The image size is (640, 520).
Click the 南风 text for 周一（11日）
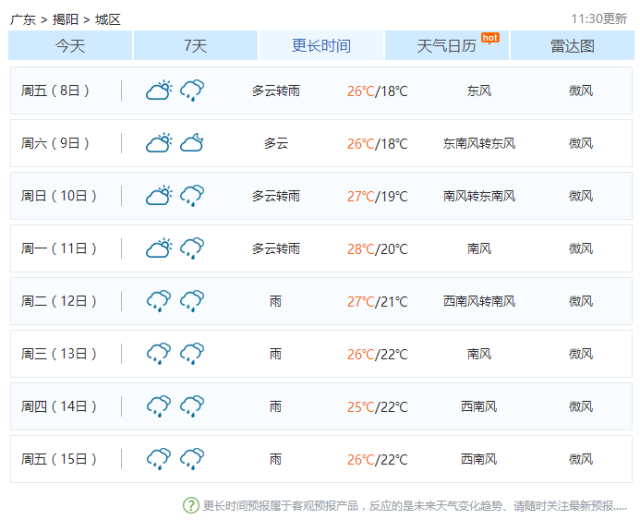click(479, 248)
